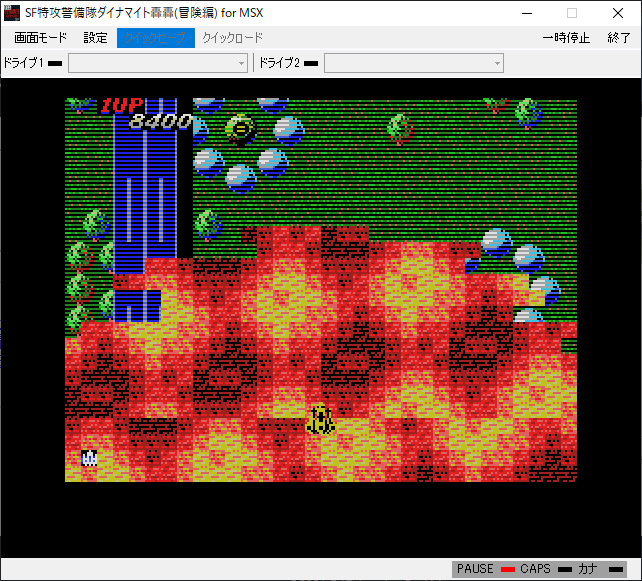Click the 1UP label in the game
Screen dimensions: 642x581
click(x=122, y=106)
